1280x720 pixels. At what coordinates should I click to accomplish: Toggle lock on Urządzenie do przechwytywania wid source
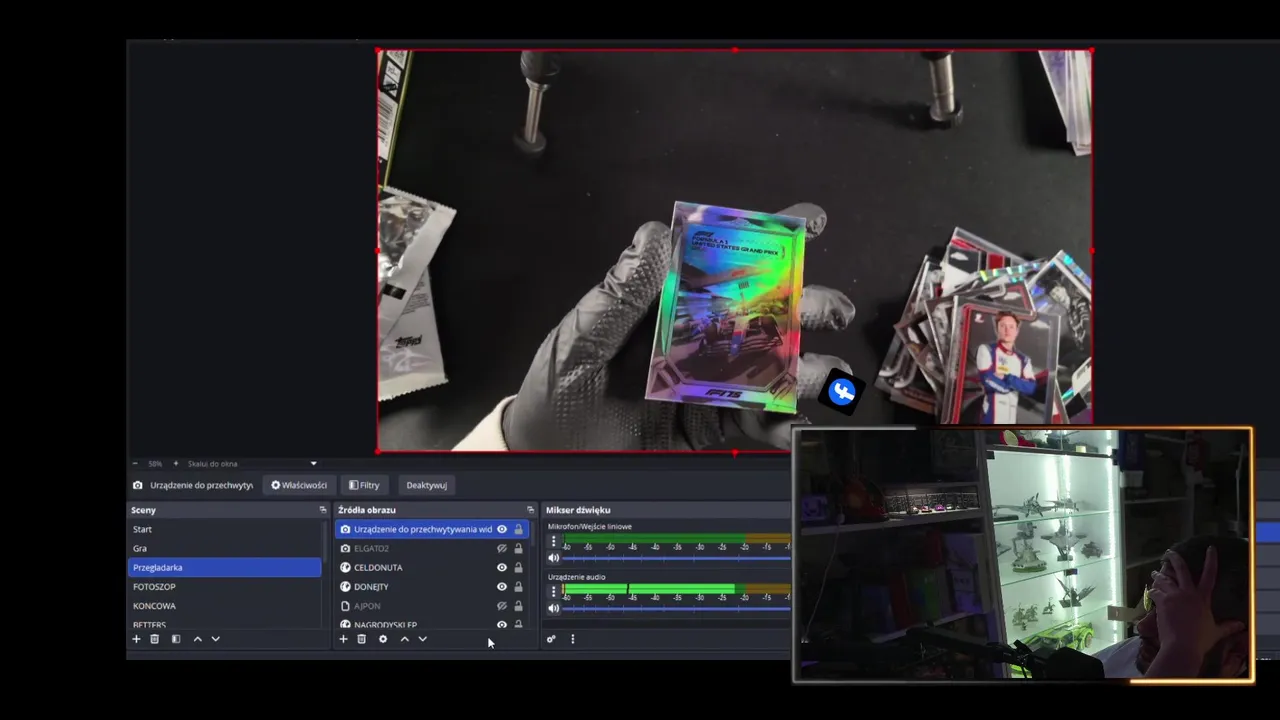click(x=518, y=529)
